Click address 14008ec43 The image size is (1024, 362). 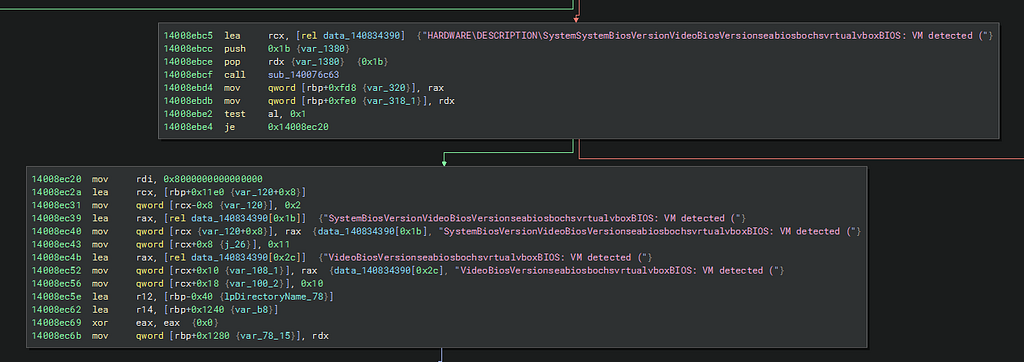58,244
